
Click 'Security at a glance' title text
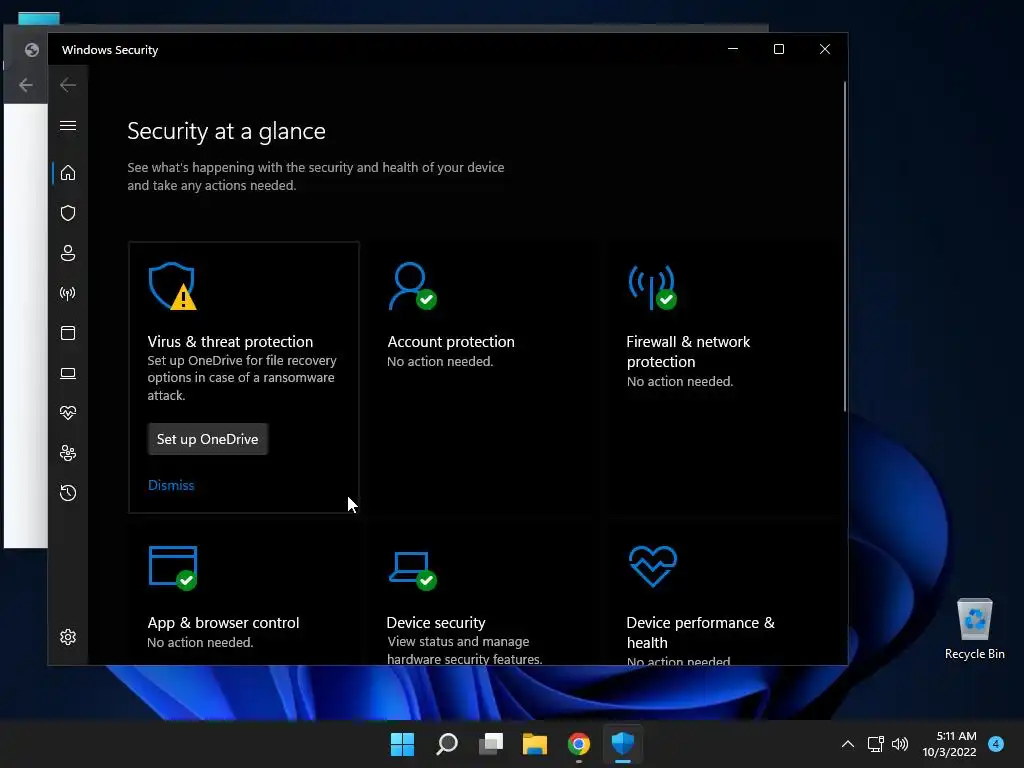227,131
